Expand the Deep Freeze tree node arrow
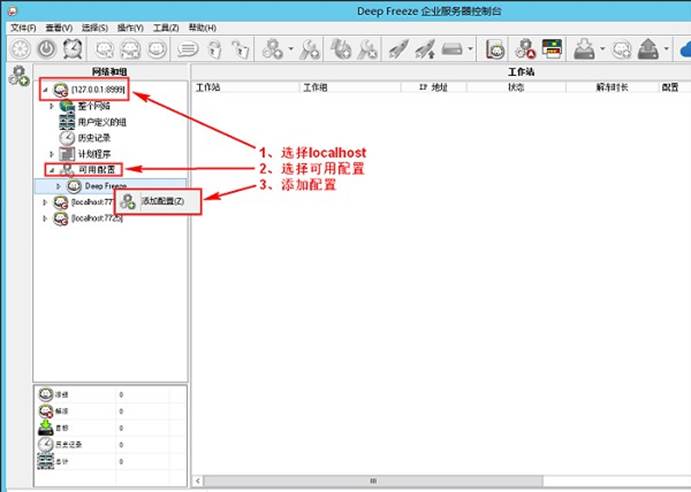Image resolution: width=691 pixels, height=492 pixels. tap(58, 186)
